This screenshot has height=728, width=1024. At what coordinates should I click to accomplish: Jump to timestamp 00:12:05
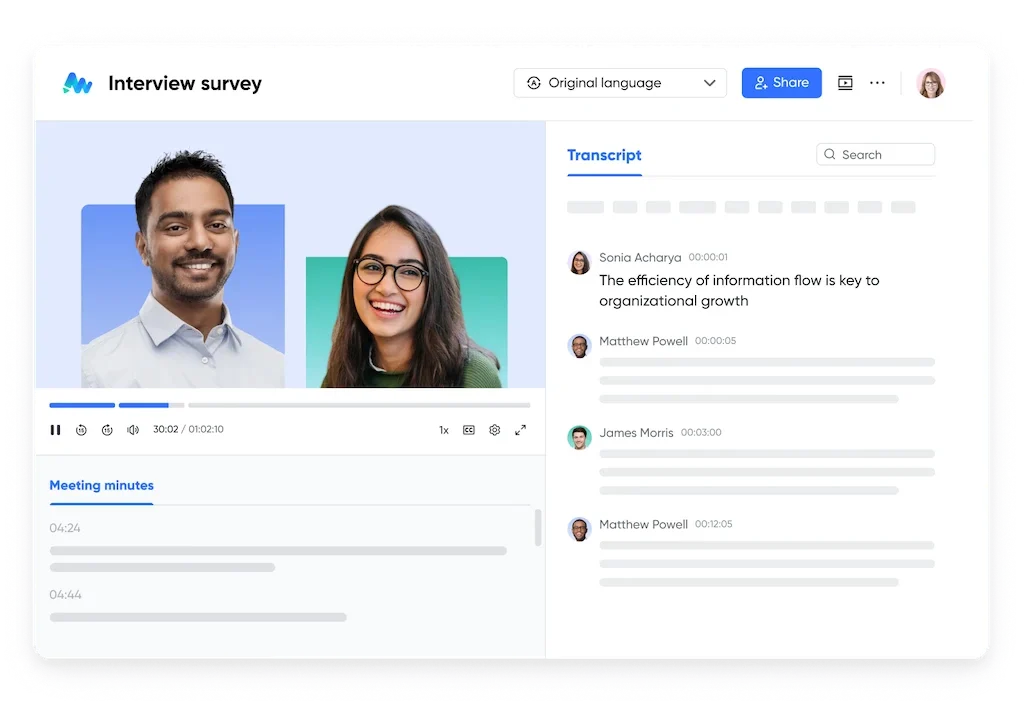point(713,524)
